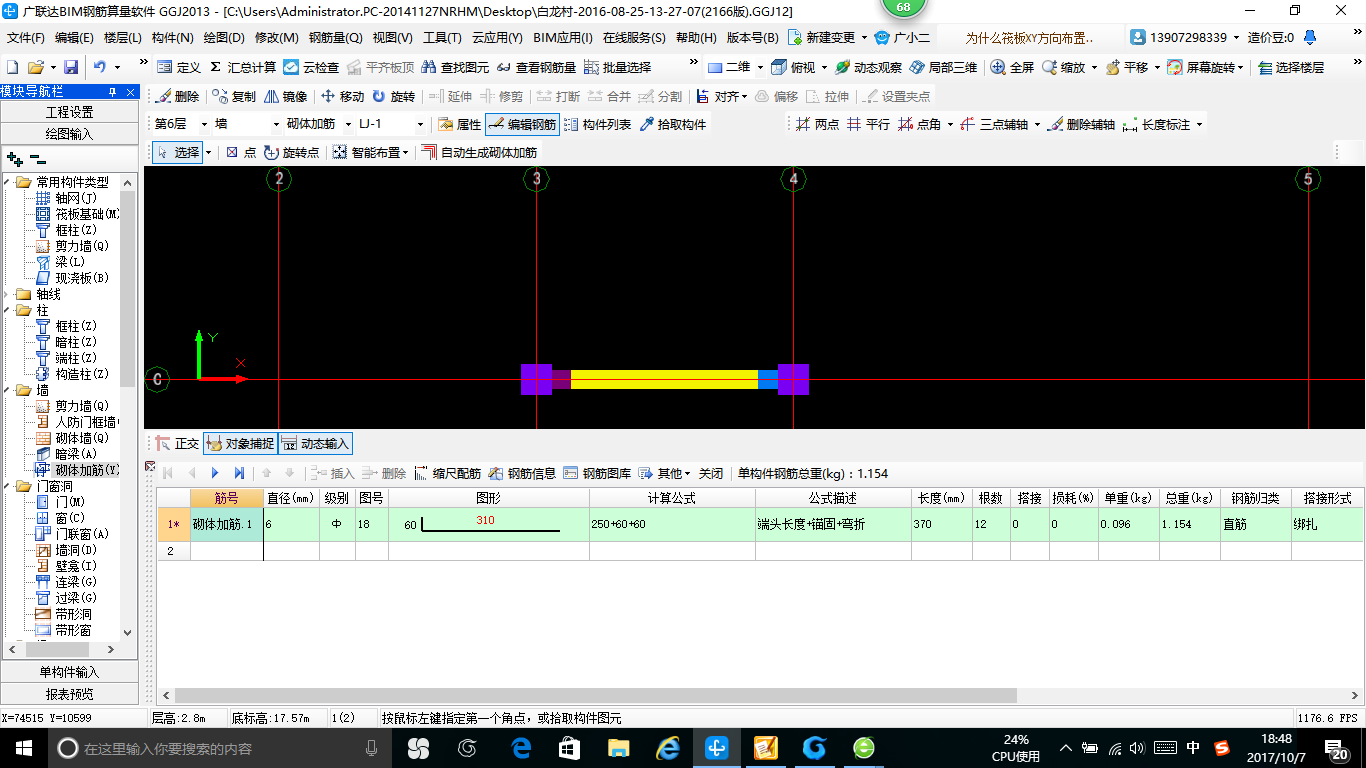
Task: Click the 单构件输入 navigation button
Action: pos(70,672)
